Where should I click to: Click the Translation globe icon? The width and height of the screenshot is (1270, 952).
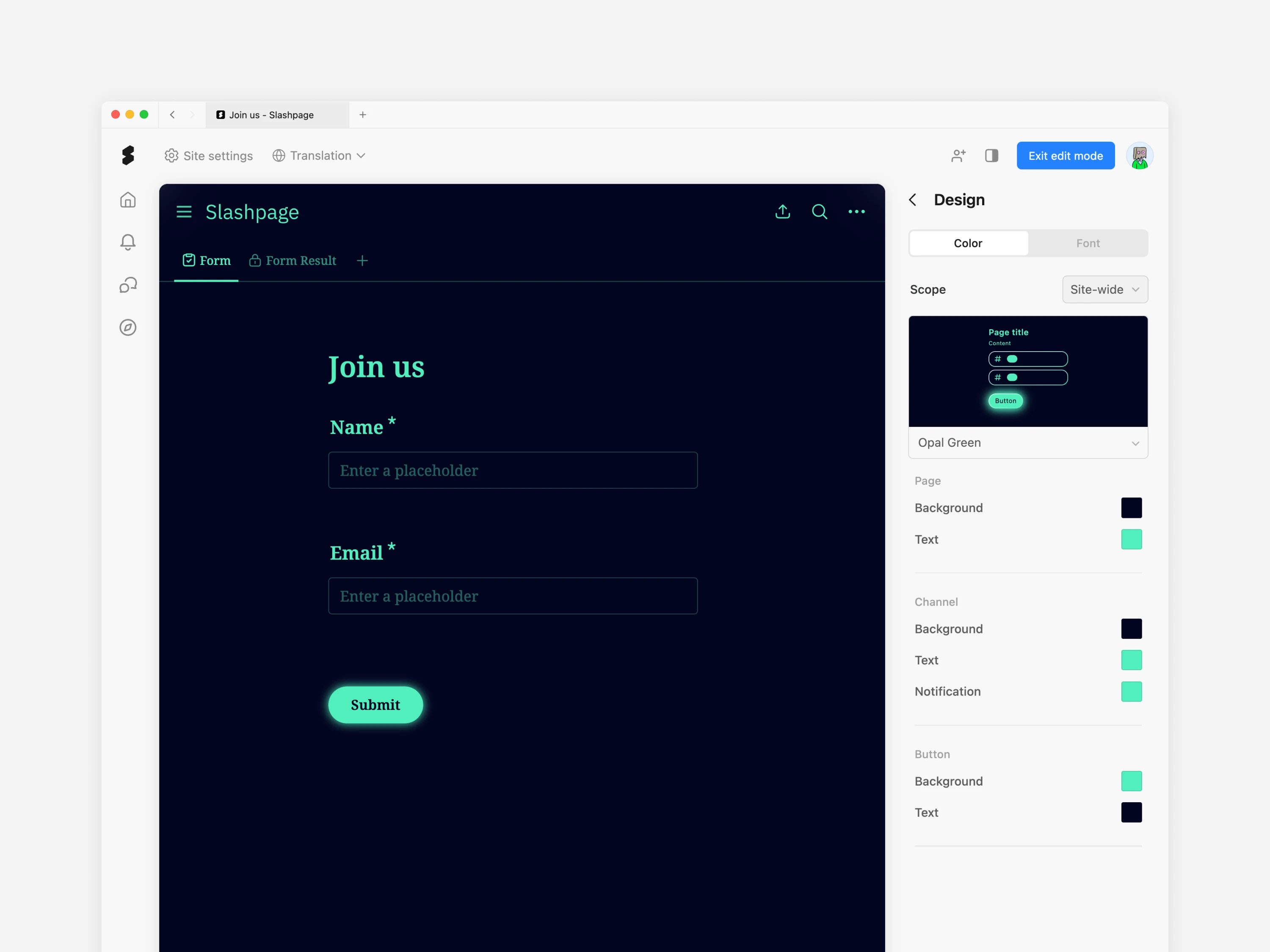279,156
